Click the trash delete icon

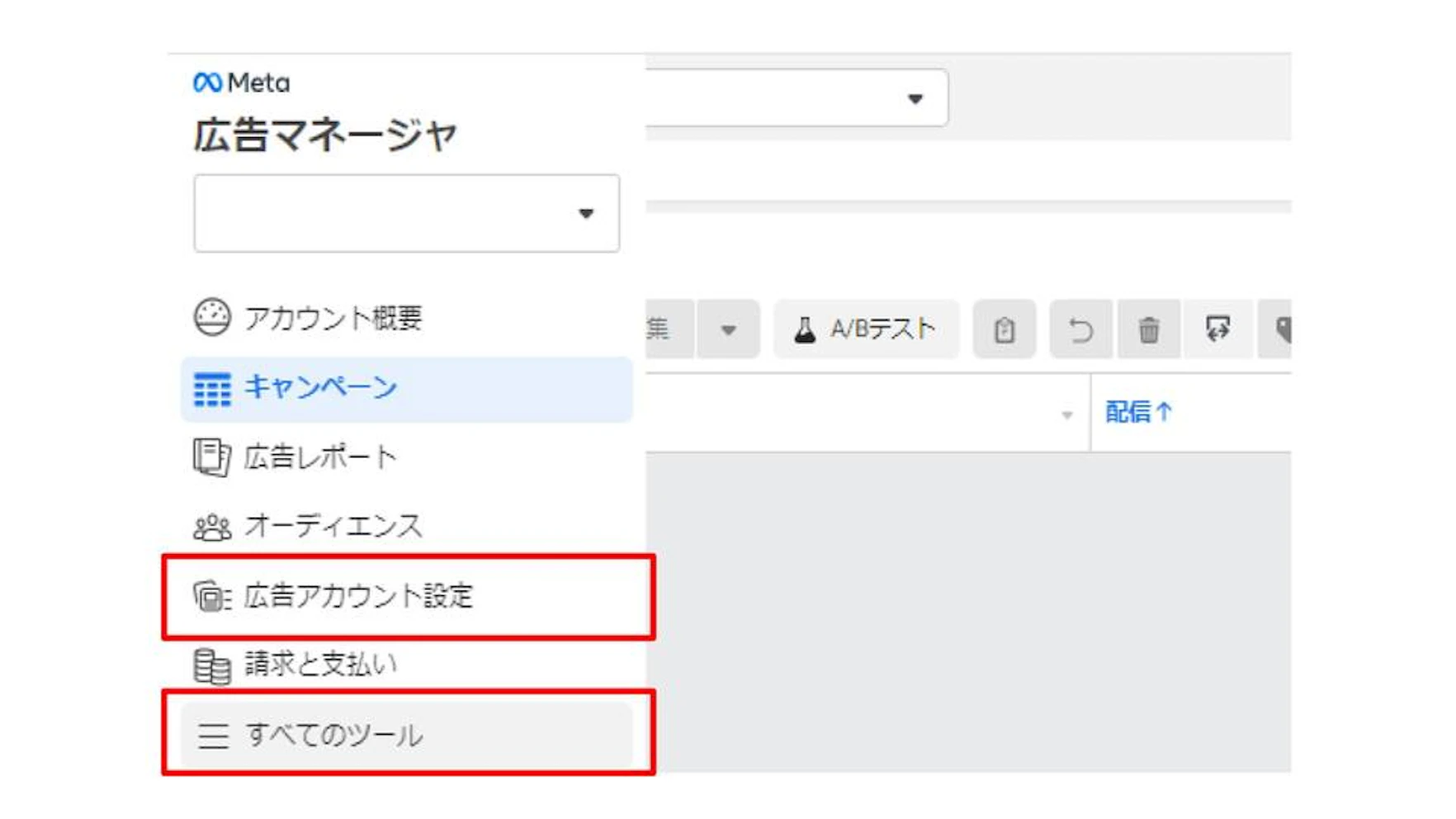click(1148, 329)
